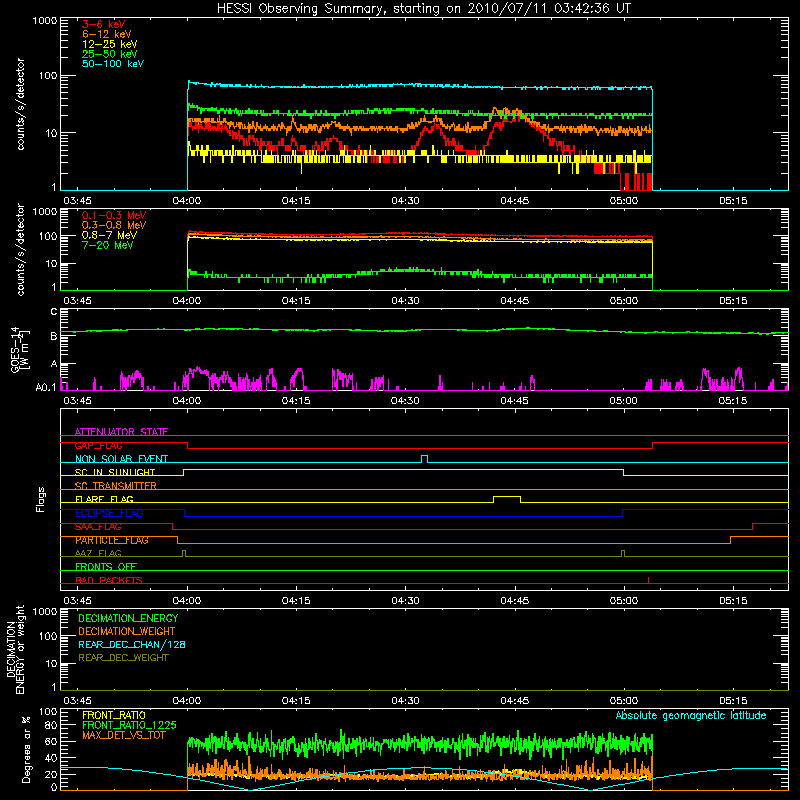Click the 03:45 tick label under GOES plot
This screenshot has height=800, width=800.
click(78, 401)
